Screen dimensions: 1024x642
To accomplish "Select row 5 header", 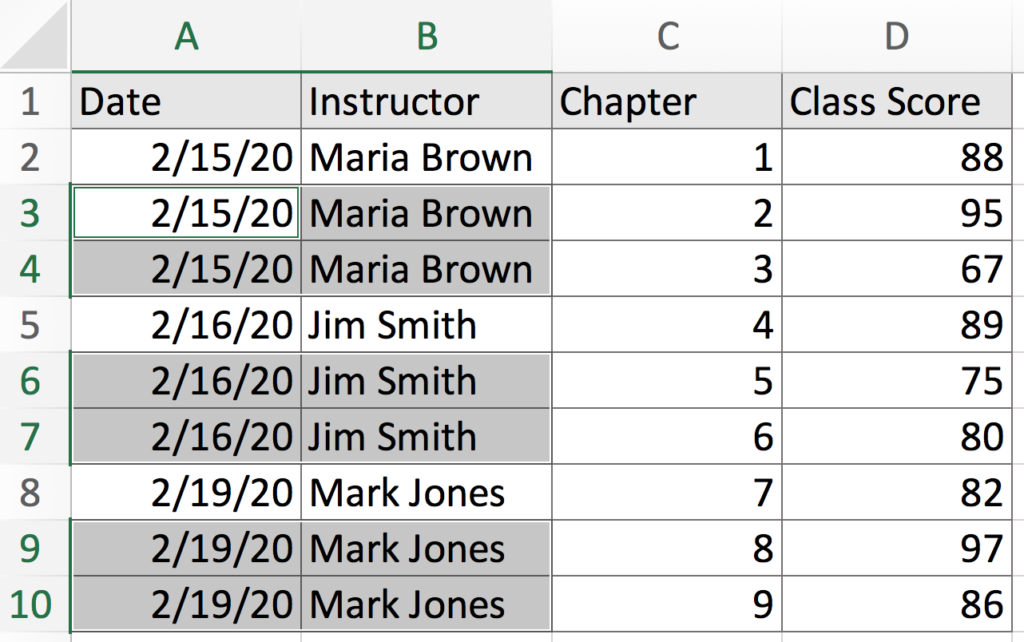I will (x=32, y=325).
